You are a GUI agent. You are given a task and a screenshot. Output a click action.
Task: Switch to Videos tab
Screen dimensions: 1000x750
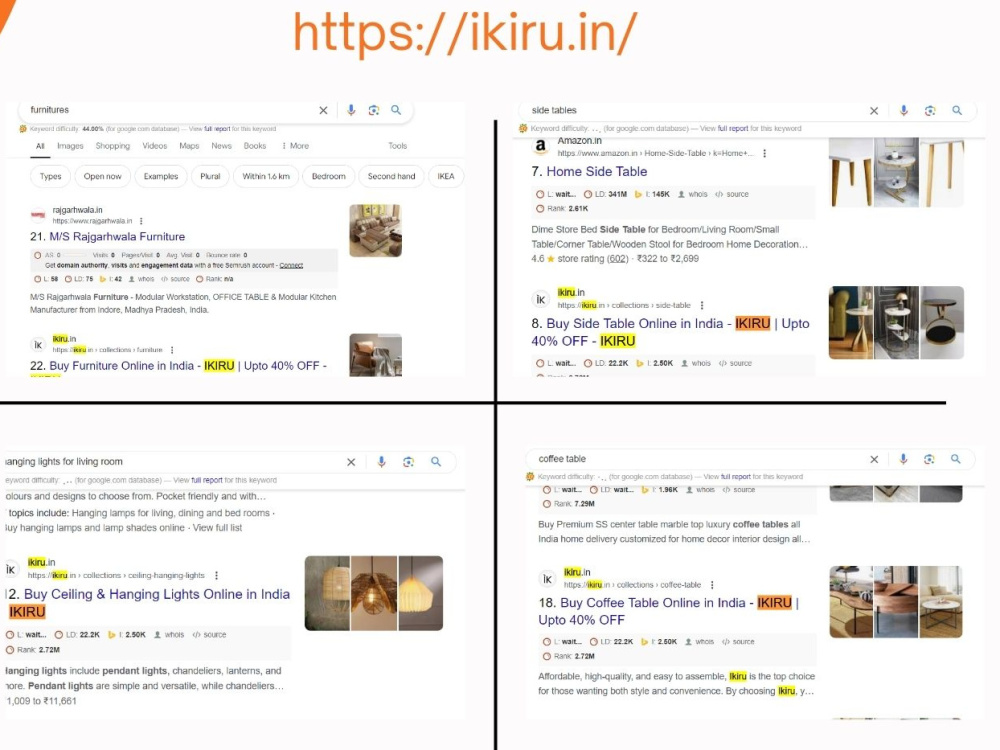tap(154, 146)
